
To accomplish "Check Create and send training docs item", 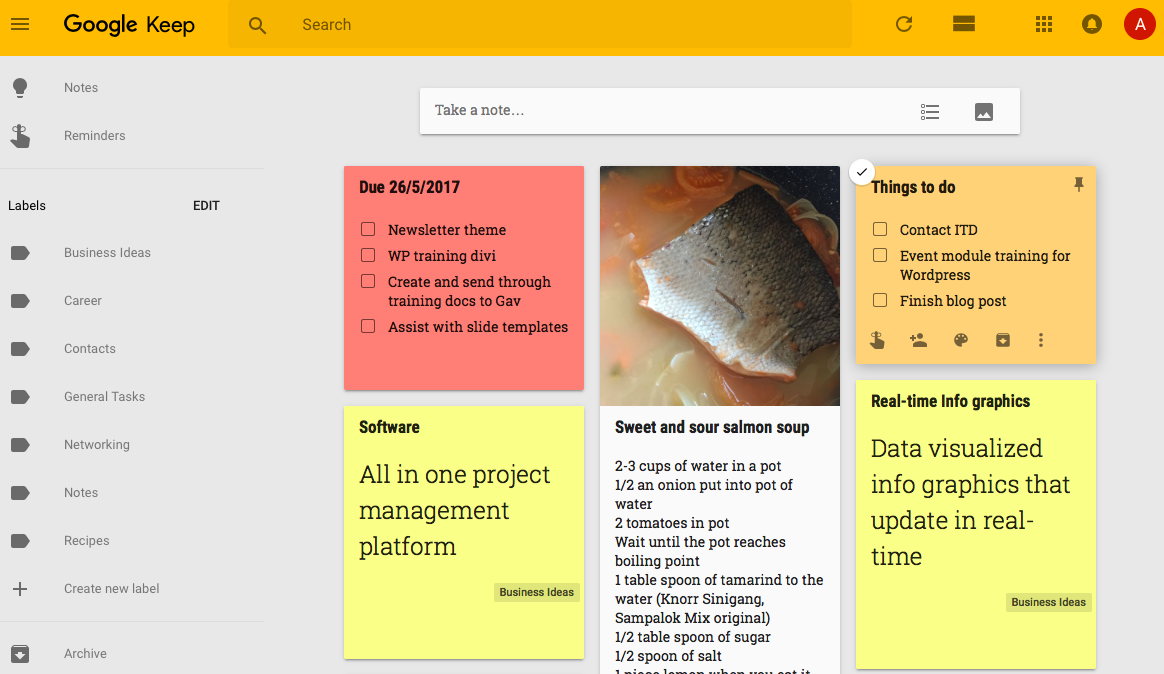I will click(x=367, y=281).
